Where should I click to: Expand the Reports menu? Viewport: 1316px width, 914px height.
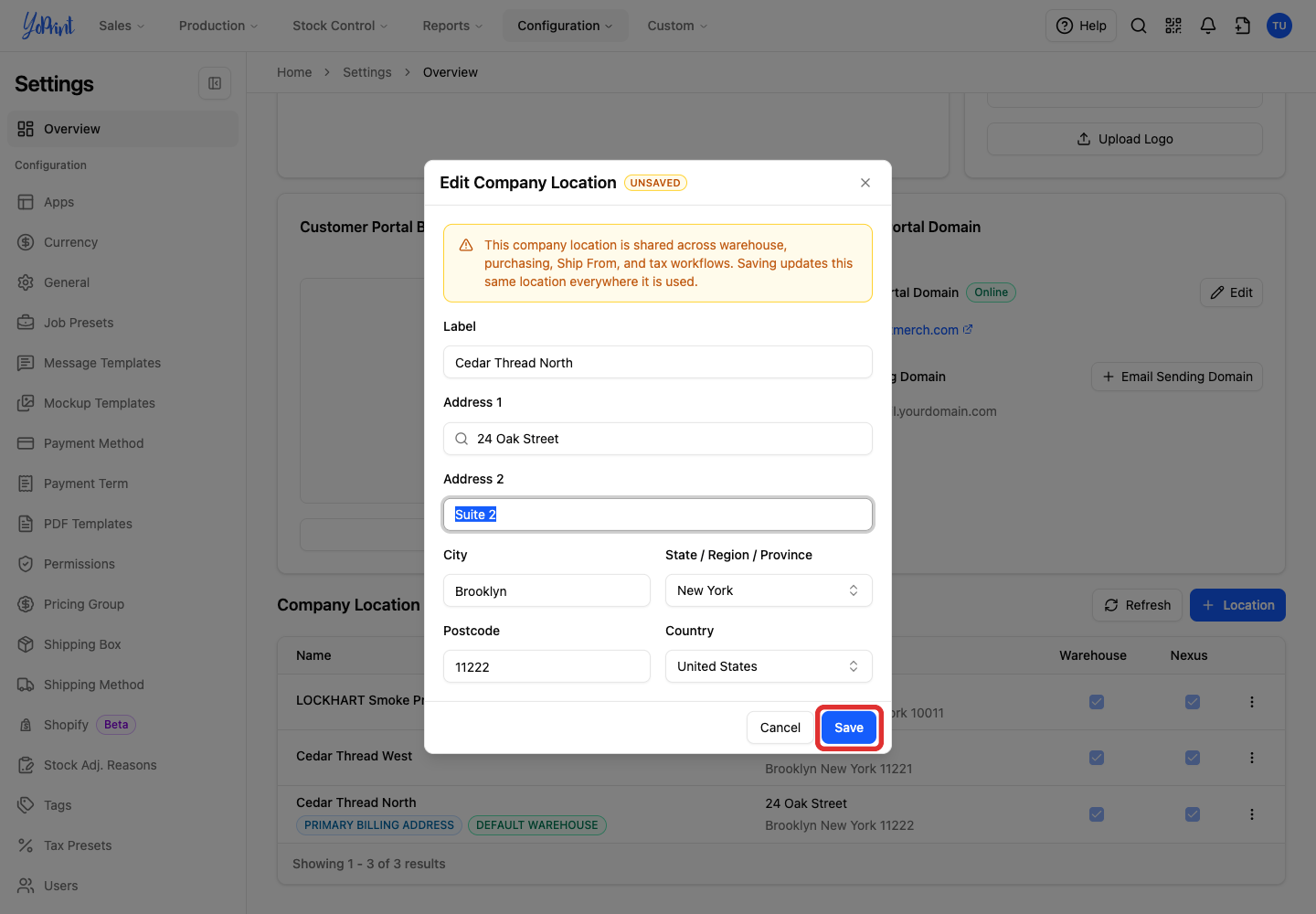click(x=452, y=26)
